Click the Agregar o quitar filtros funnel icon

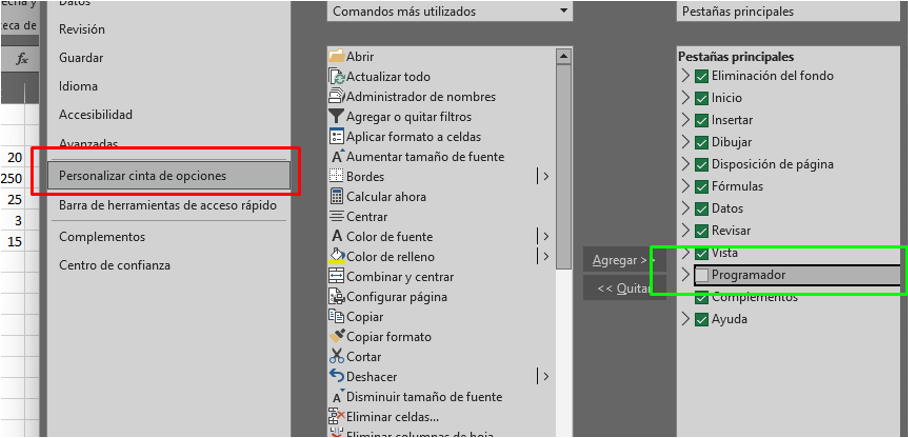pos(337,117)
